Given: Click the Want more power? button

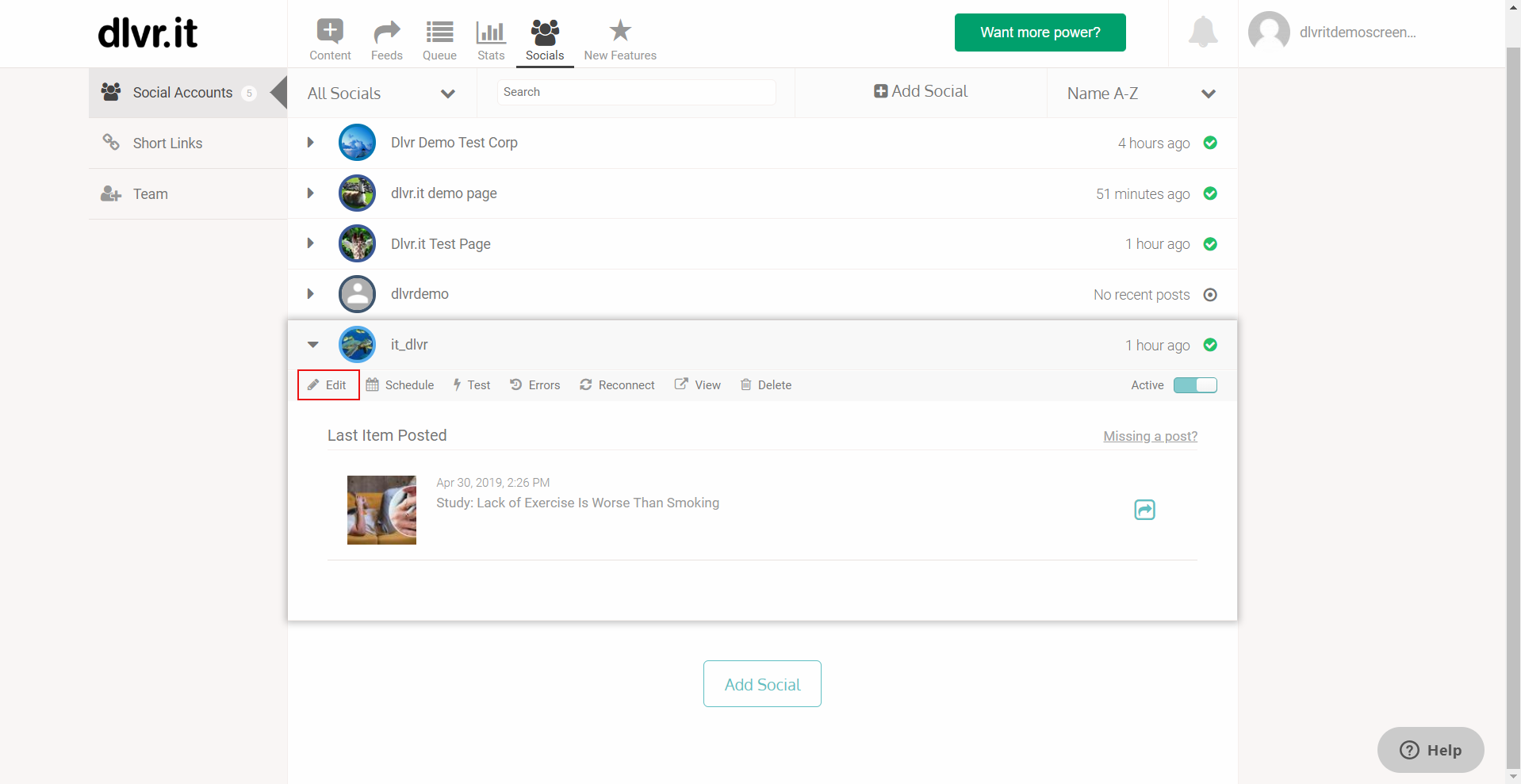Looking at the screenshot, I should [1040, 33].
